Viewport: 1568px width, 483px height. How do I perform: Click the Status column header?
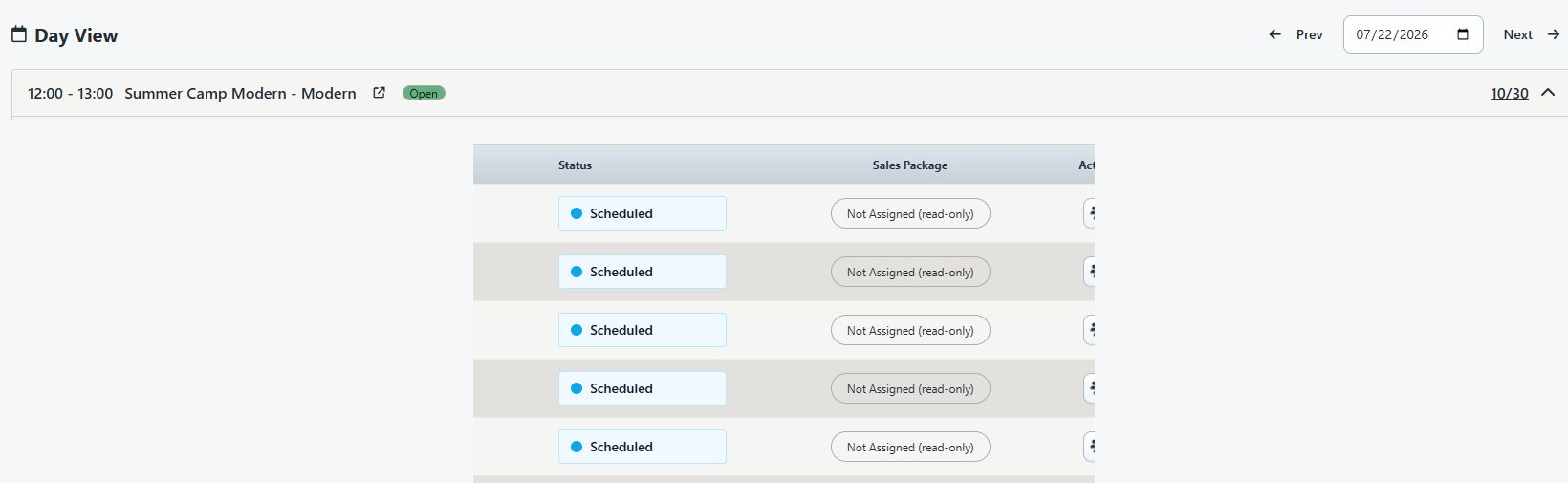[x=575, y=165]
